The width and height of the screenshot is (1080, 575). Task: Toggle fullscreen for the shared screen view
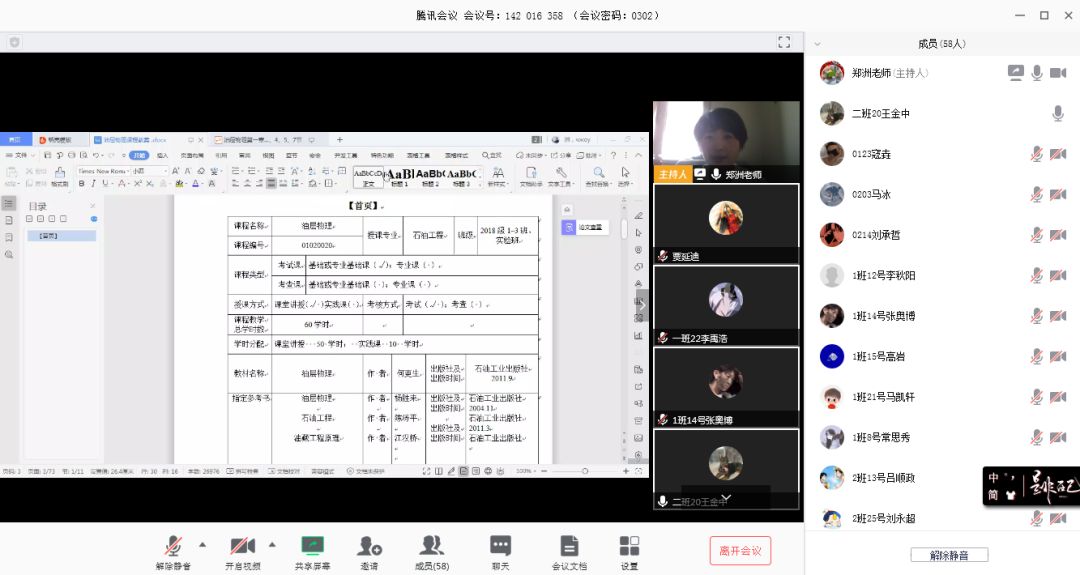(x=785, y=42)
